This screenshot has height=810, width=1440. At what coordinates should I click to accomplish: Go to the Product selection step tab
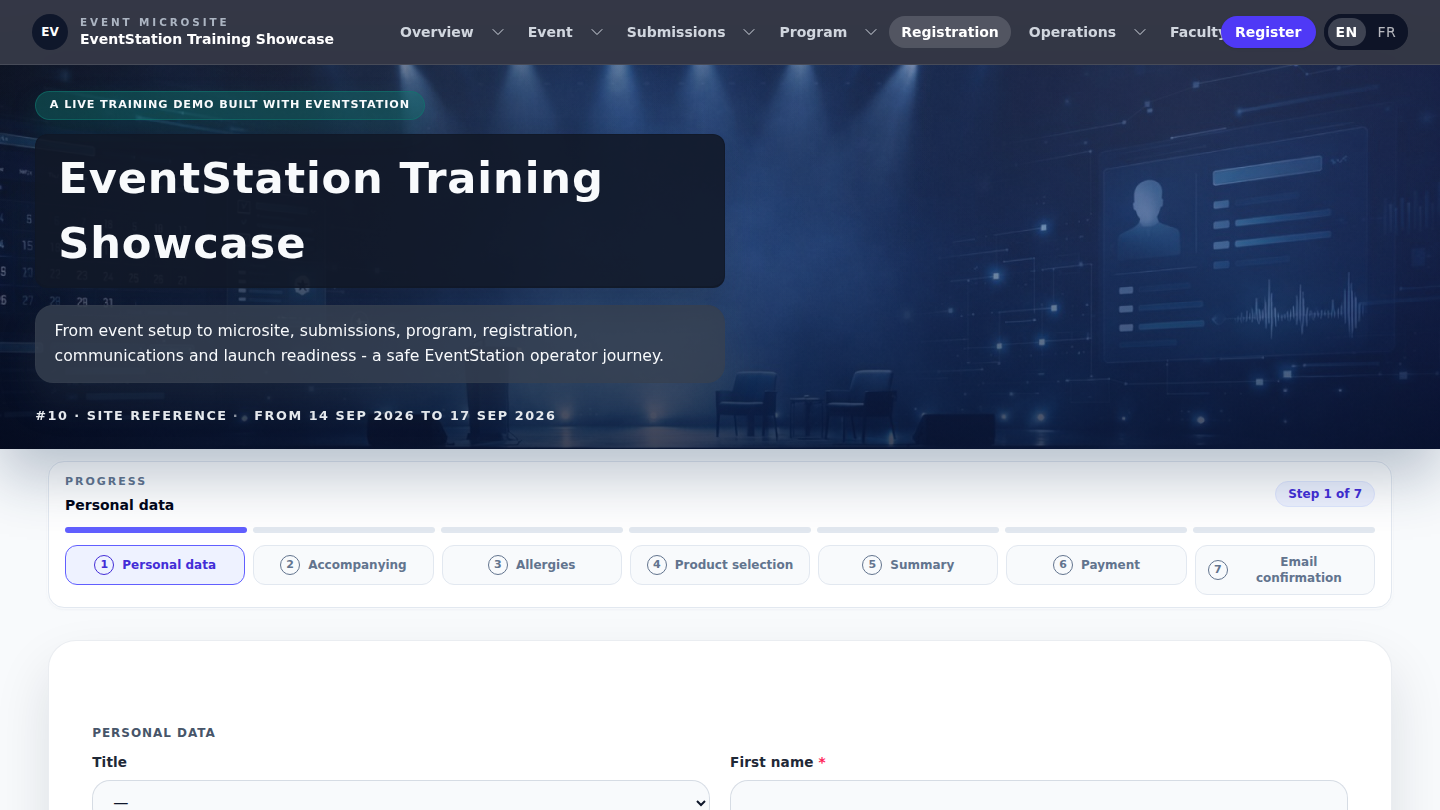tap(720, 565)
